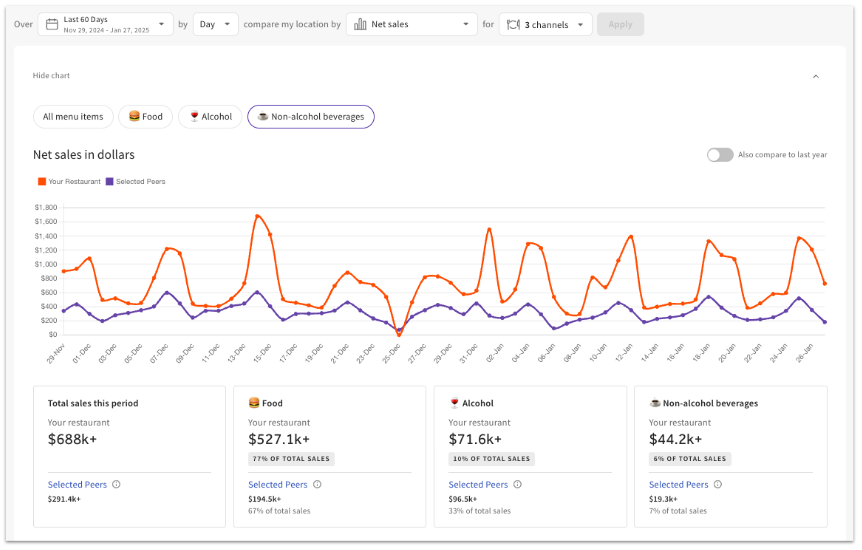Viewport: 862px width, 550px height.
Task: Switch to the Food category filter
Action: 145,117
